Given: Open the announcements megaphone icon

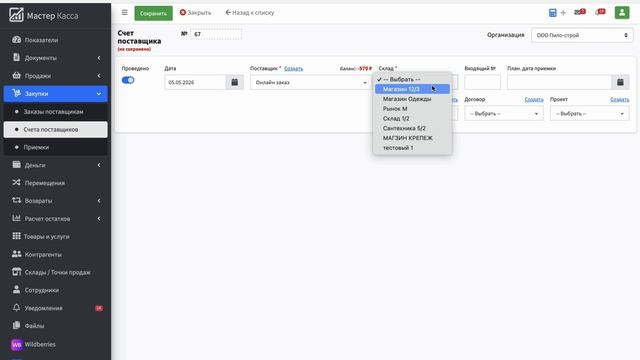Looking at the screenshot, I should 600,12.
